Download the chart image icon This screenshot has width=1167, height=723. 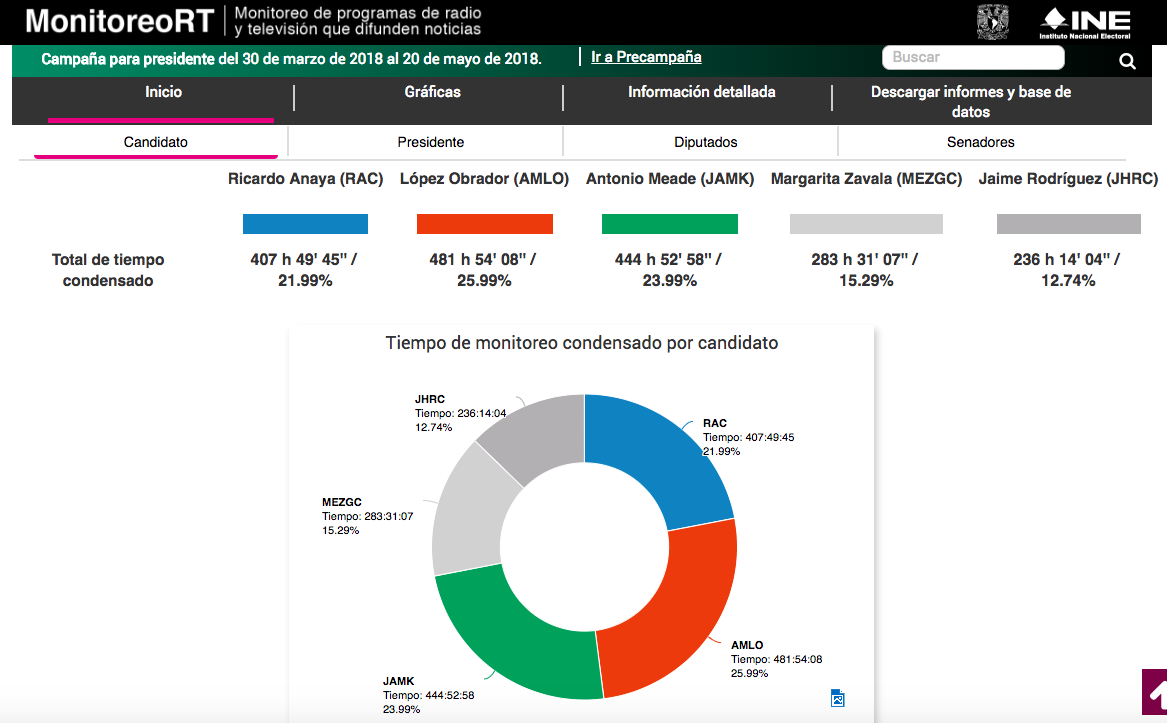pos(837,698)
